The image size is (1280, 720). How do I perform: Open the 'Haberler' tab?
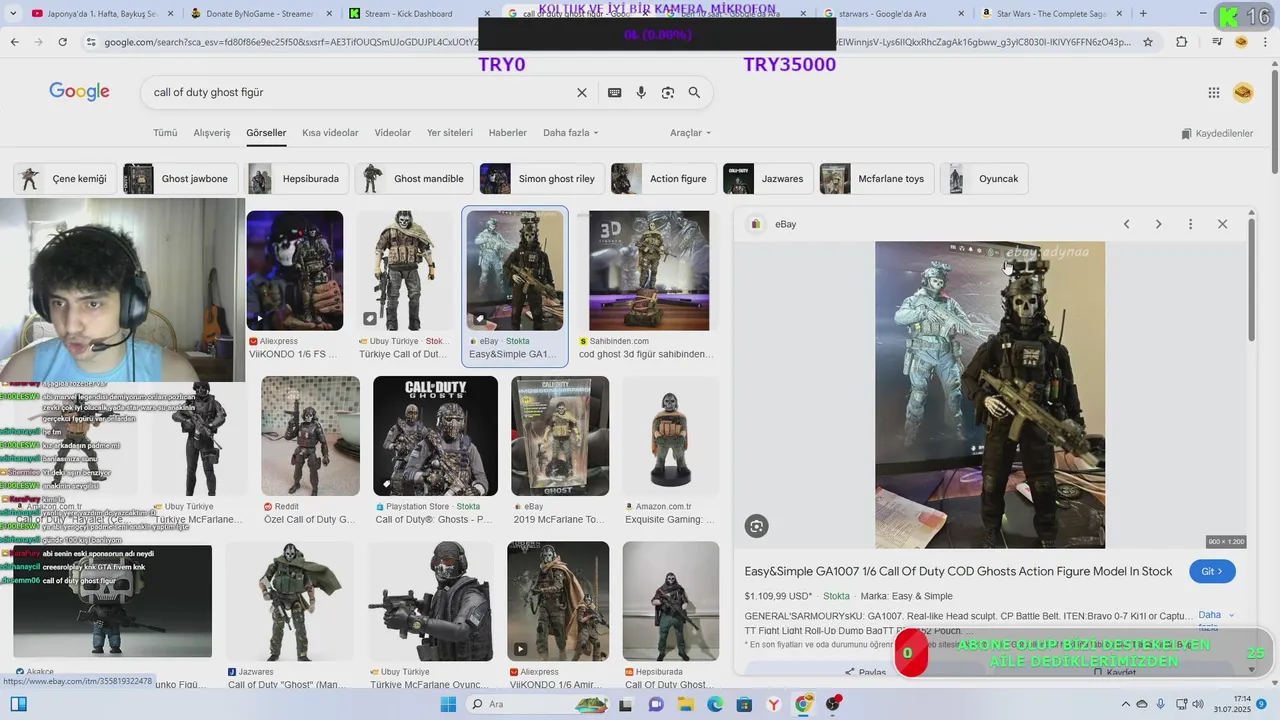pos(508,133)
